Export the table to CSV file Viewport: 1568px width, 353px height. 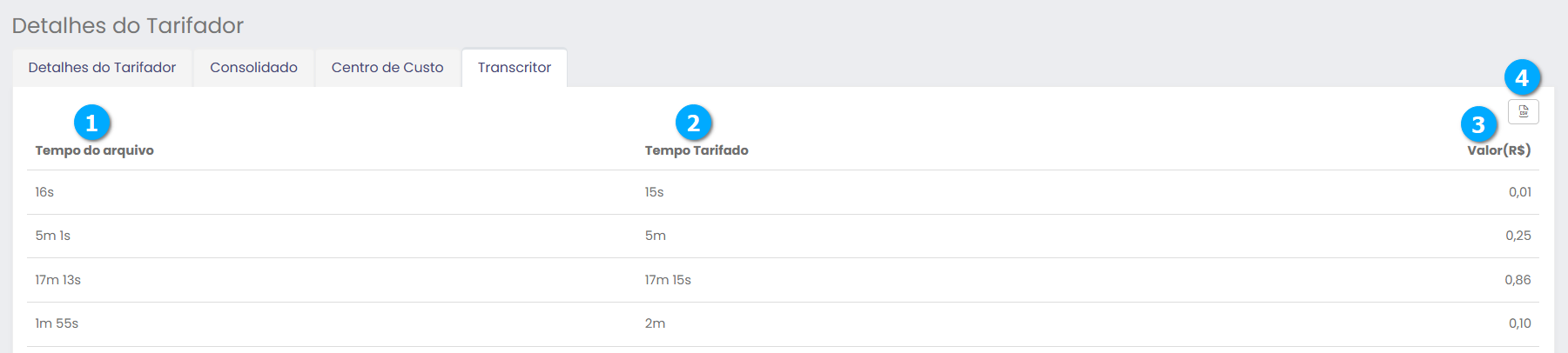[1523, 111]
